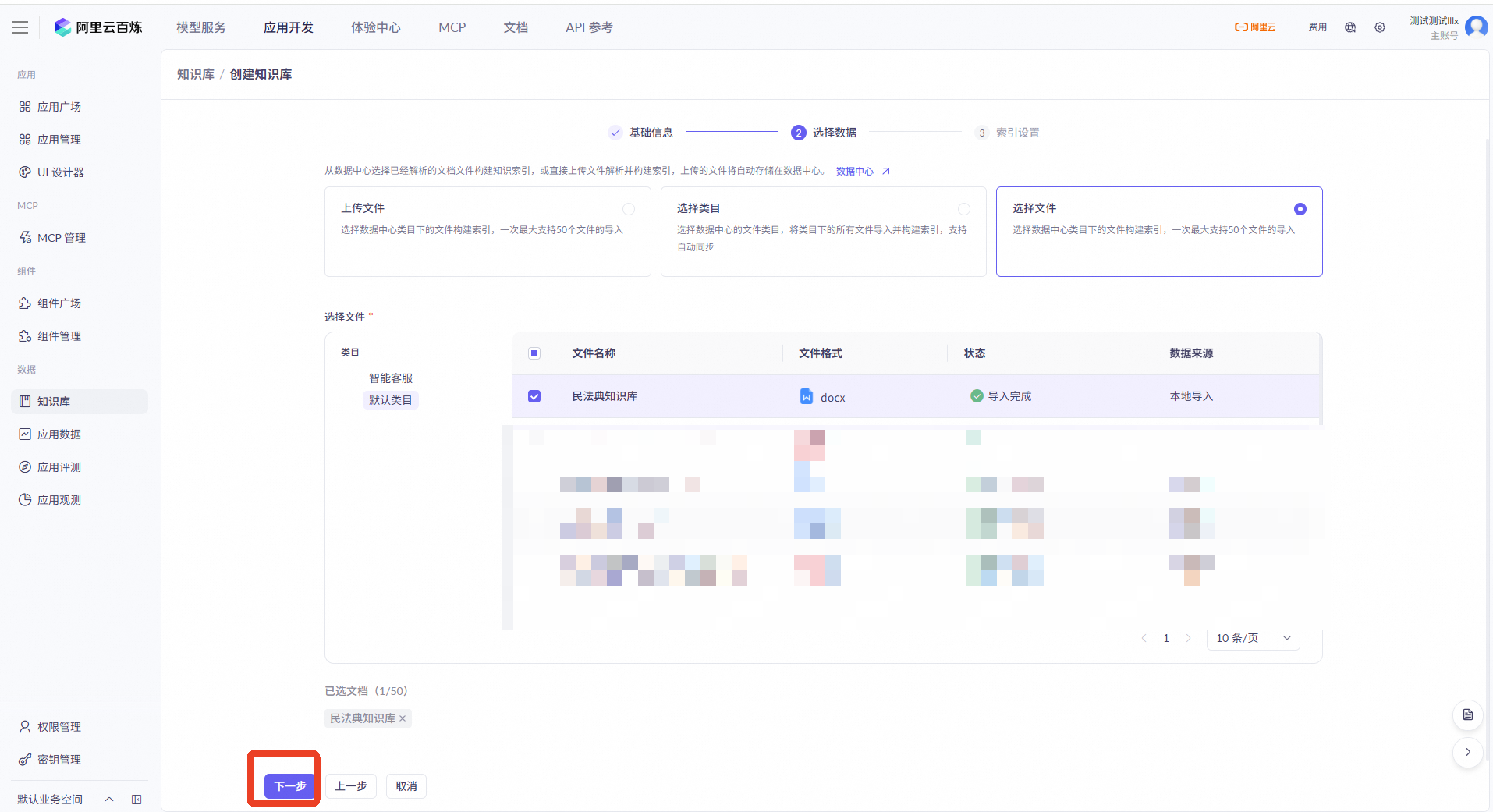Click the 下一步 button
The height and width of the screenshot is (812, 1493).
pyautogui.click(x=289, y=786)
